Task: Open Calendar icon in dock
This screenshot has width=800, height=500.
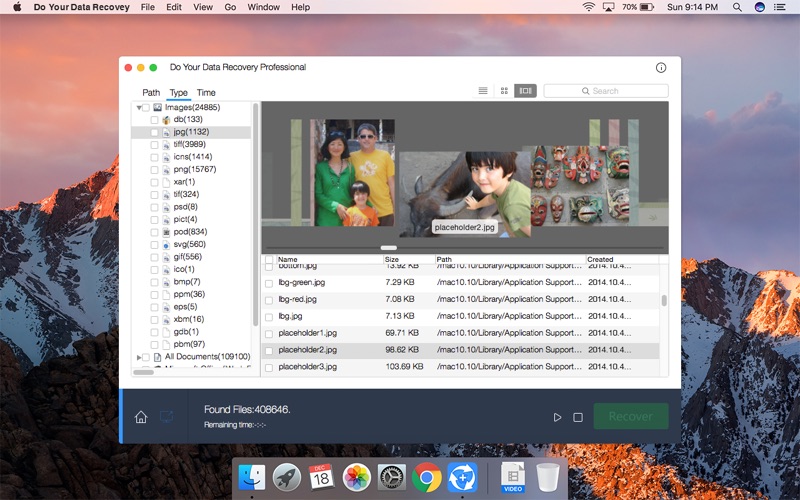Action: click(321, 478)
